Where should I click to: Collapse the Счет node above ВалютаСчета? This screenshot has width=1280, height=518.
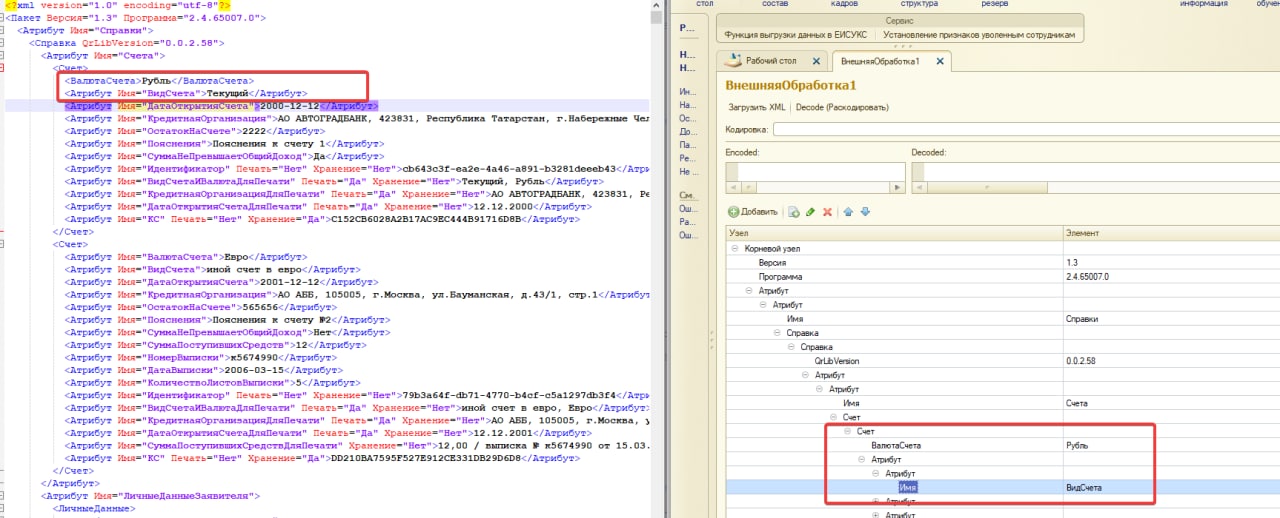pyautogui.click(x=847, y=431)
